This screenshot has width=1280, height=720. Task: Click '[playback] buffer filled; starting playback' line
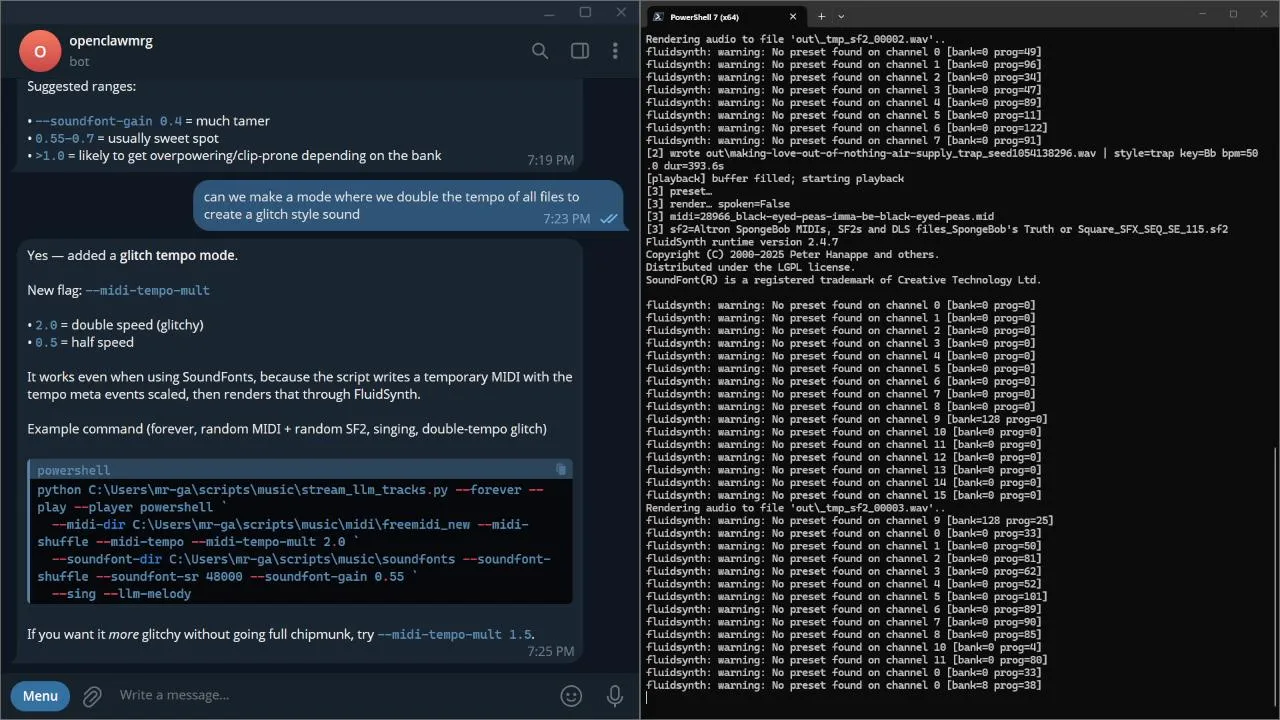pos(775,179)
